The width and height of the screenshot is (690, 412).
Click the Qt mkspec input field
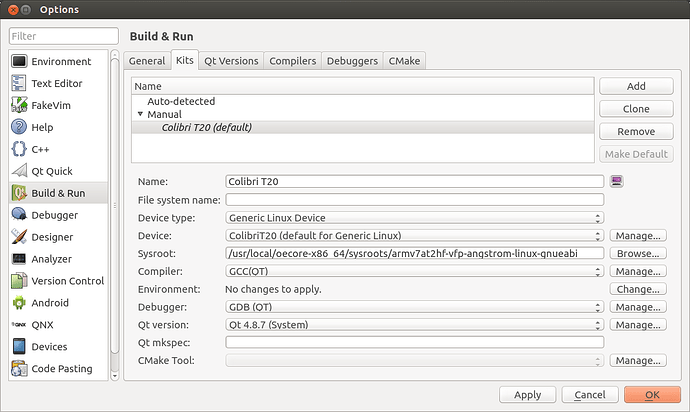(x=415, y=342)
